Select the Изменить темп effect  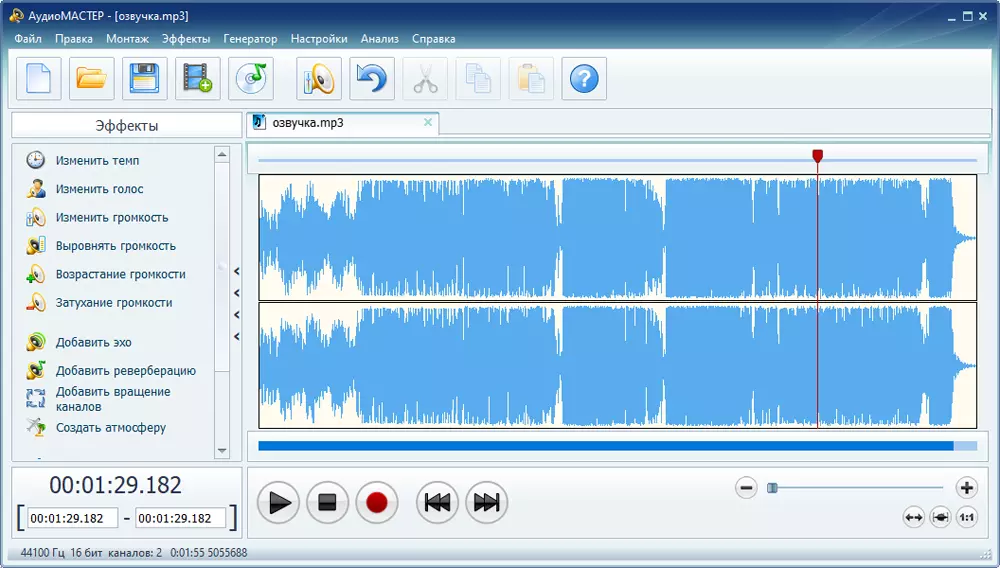click(x=97, y=160)
